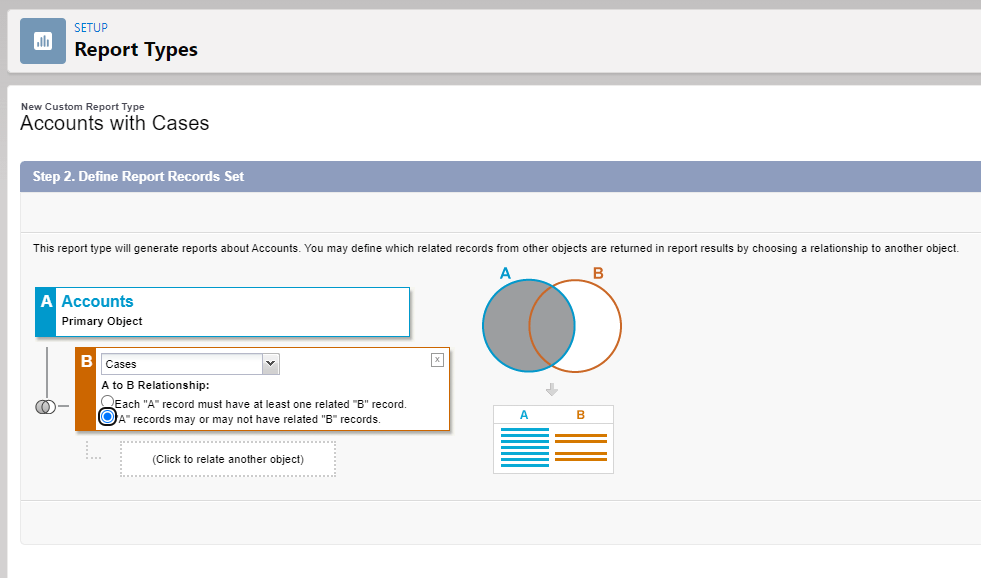Image resolution: width=981 pixels, height=578 pixels.
Task: Click the blue A column in results preview
Action: click(524, 447)
